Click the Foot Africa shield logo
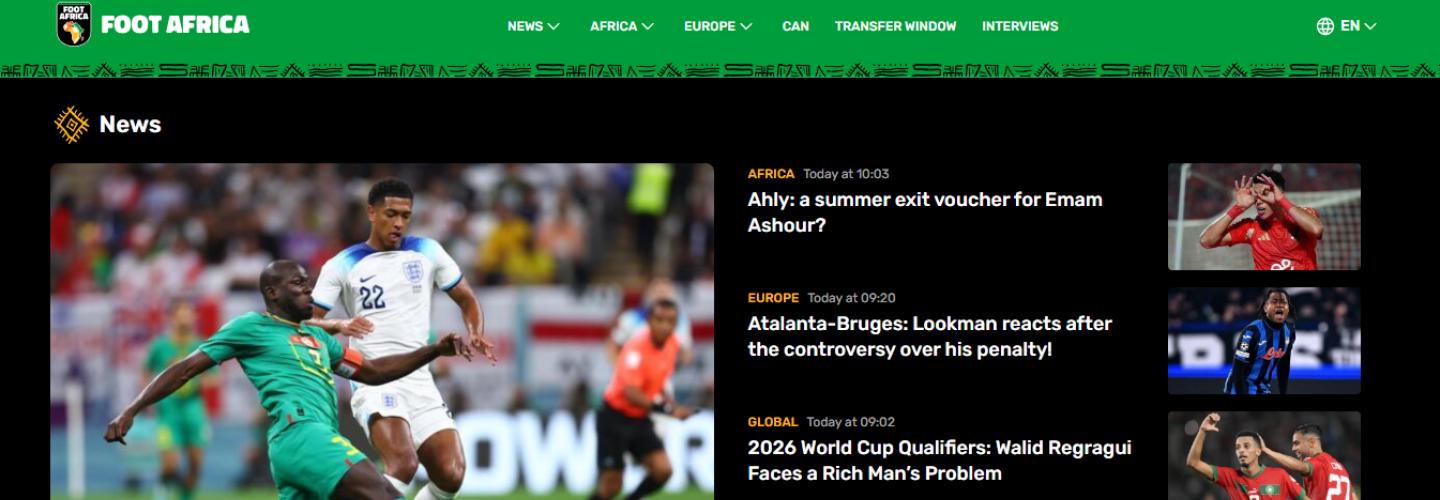The height and width of the screenshot is (500, 1440). (x=74, y=24)
